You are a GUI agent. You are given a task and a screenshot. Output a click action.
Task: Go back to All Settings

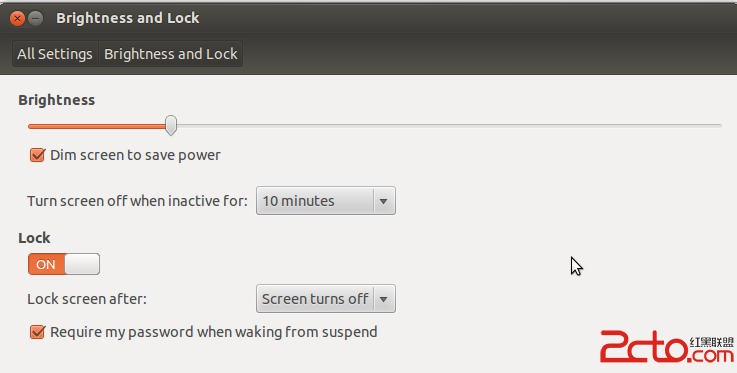55,54
